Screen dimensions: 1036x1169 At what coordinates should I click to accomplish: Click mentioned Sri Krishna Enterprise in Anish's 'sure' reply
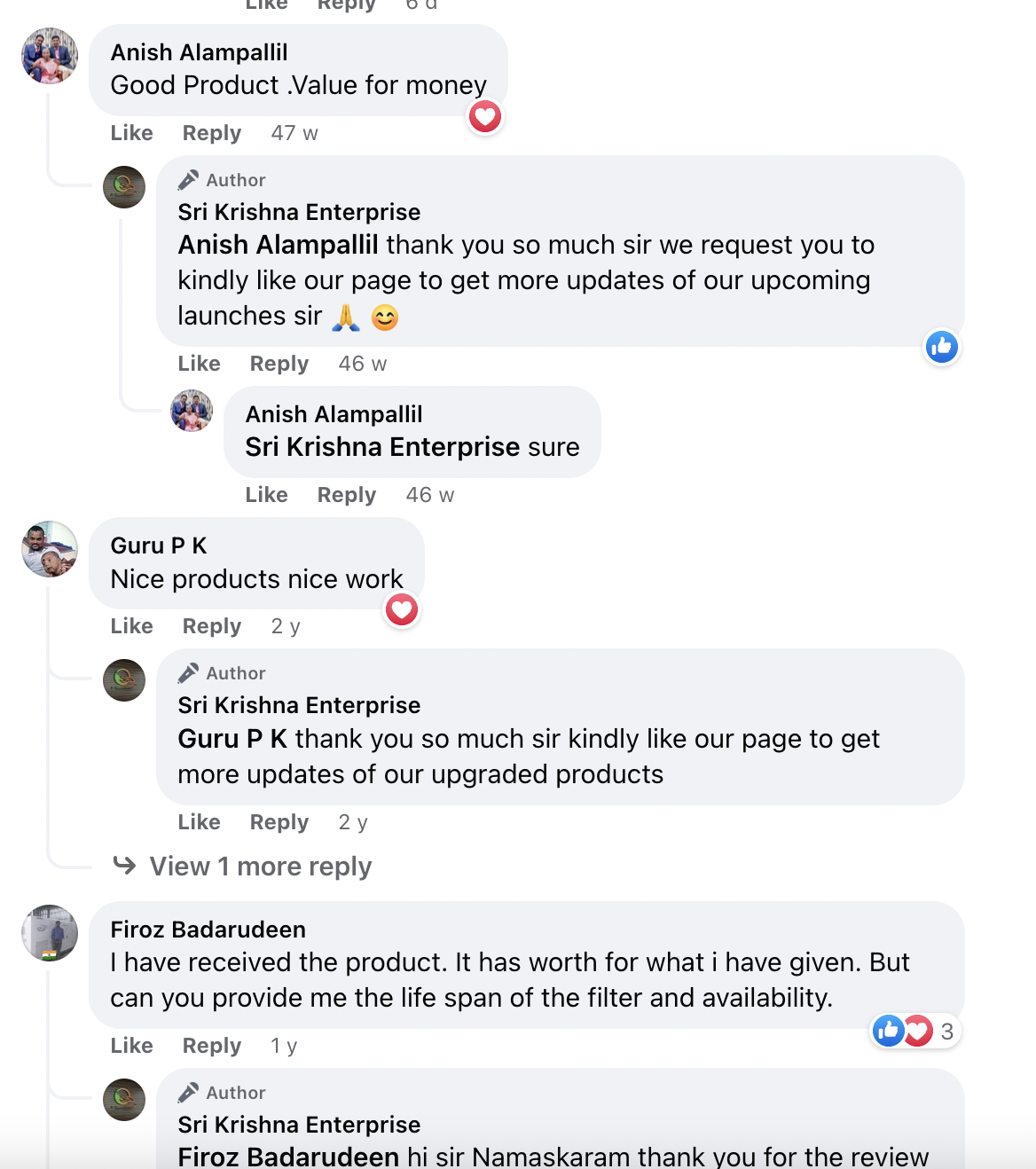(382, 447)
